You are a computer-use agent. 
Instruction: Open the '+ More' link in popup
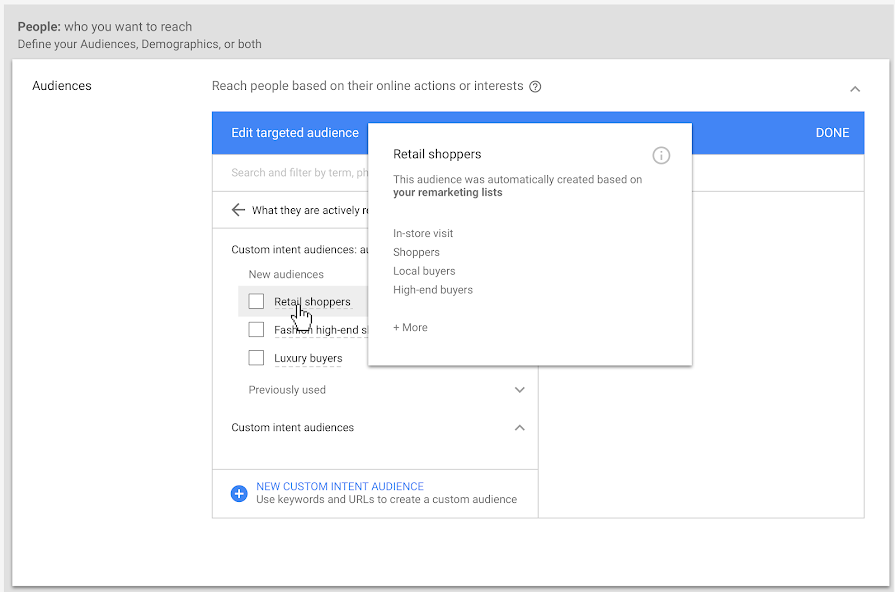410,328
